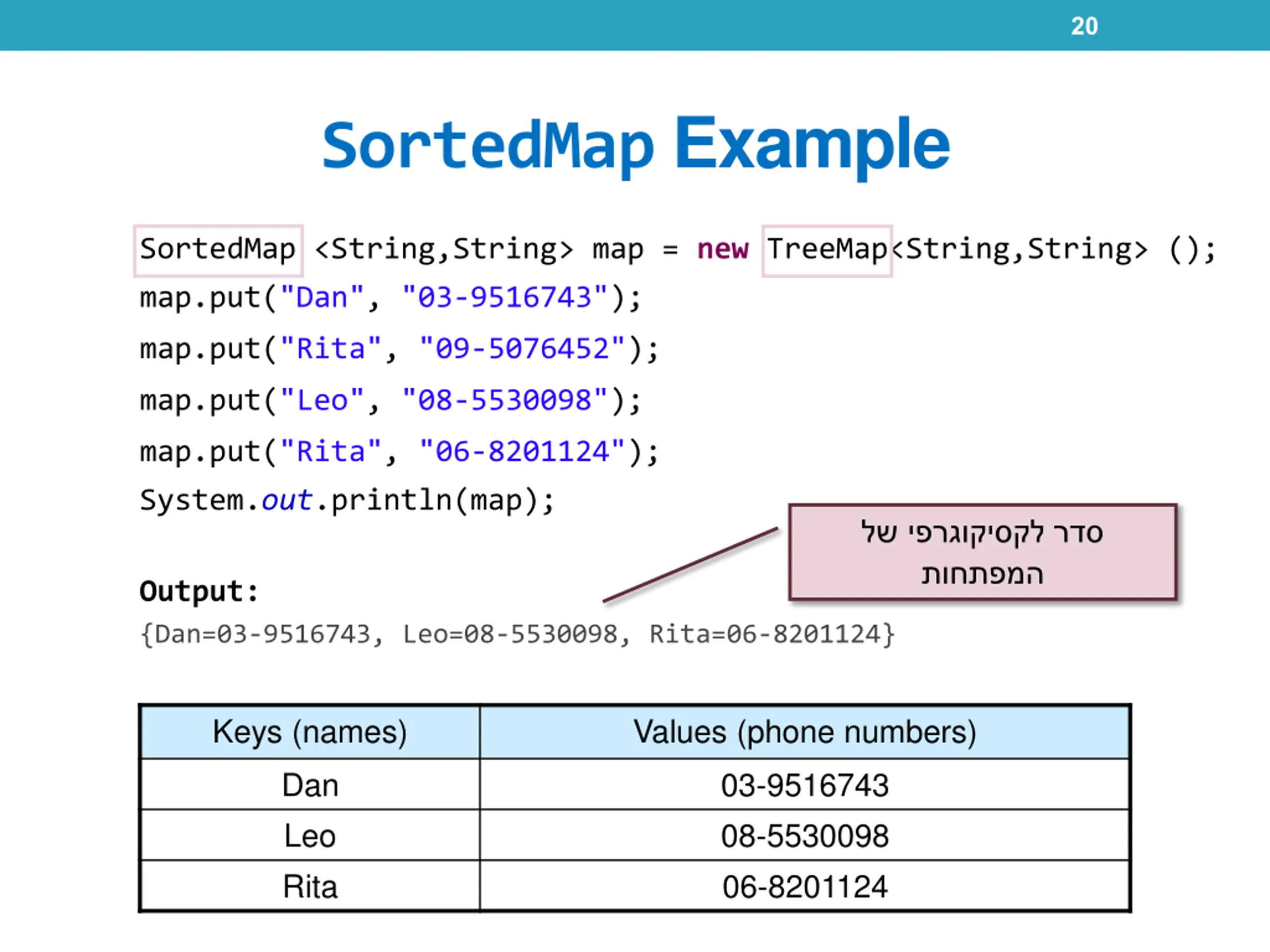Click the printed map output line
Screen dimensions: 1270x952
[517, 635]
